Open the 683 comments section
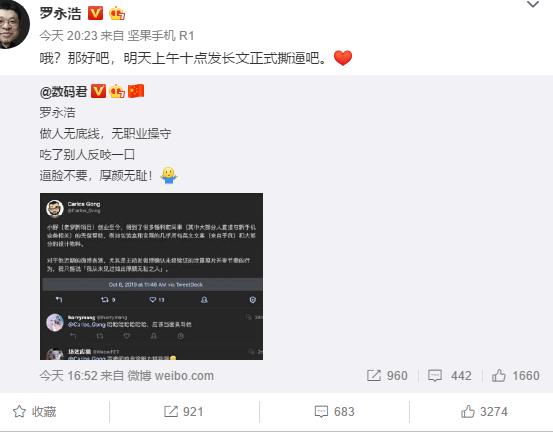This screenshot has width=553, height=432. click(x=334, y=412)
